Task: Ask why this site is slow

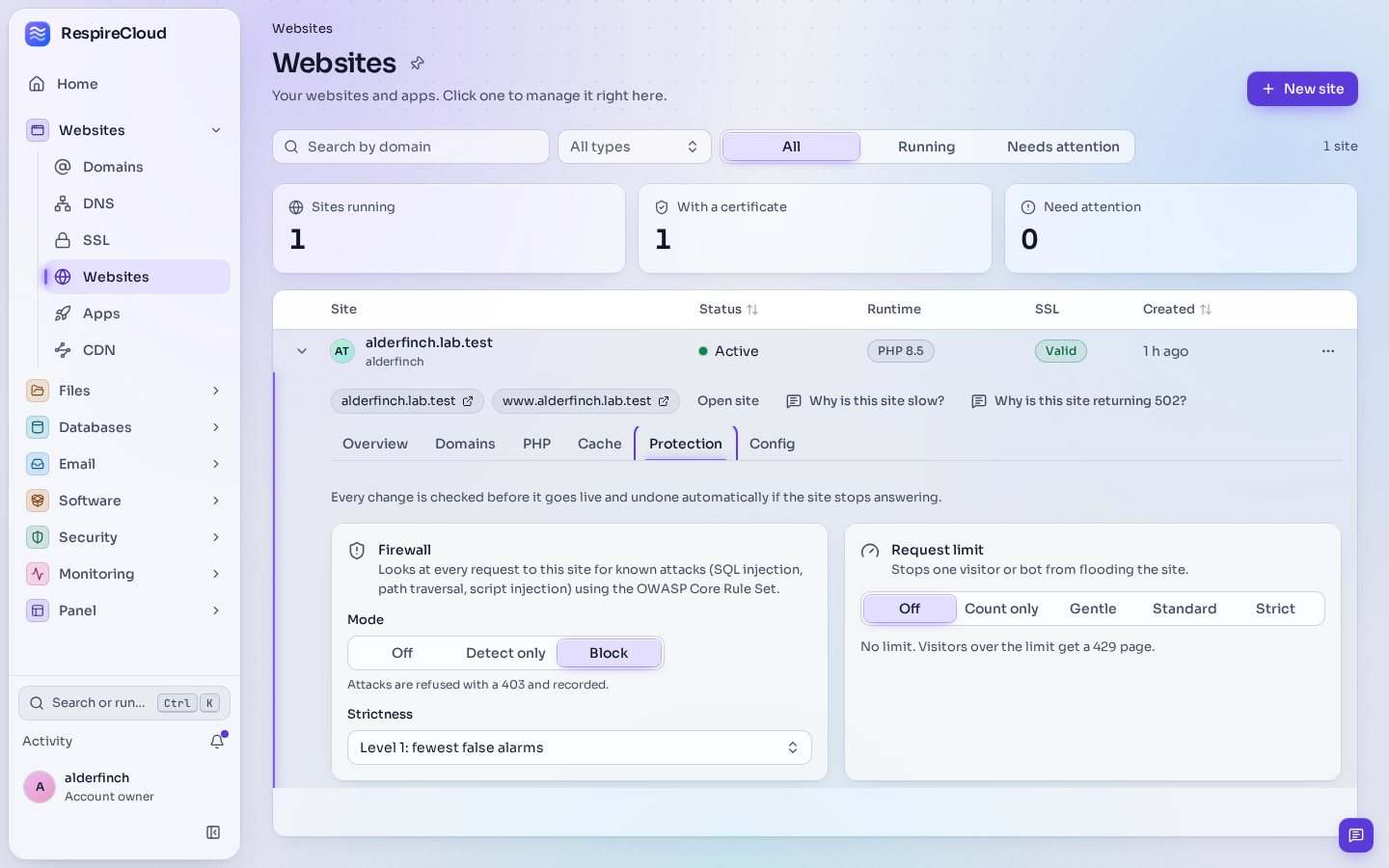Action: pyautogui.click(x=865, y=401)
